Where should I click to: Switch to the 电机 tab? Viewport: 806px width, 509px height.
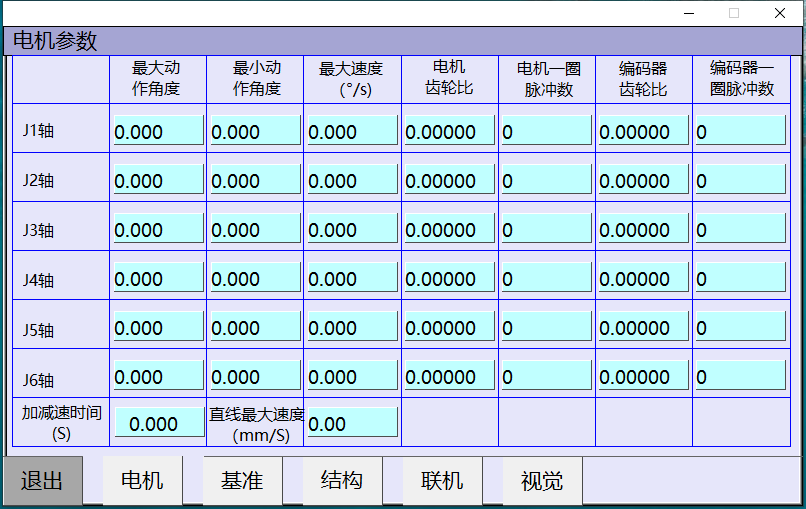pyautogui.click(x=142, y=481)
